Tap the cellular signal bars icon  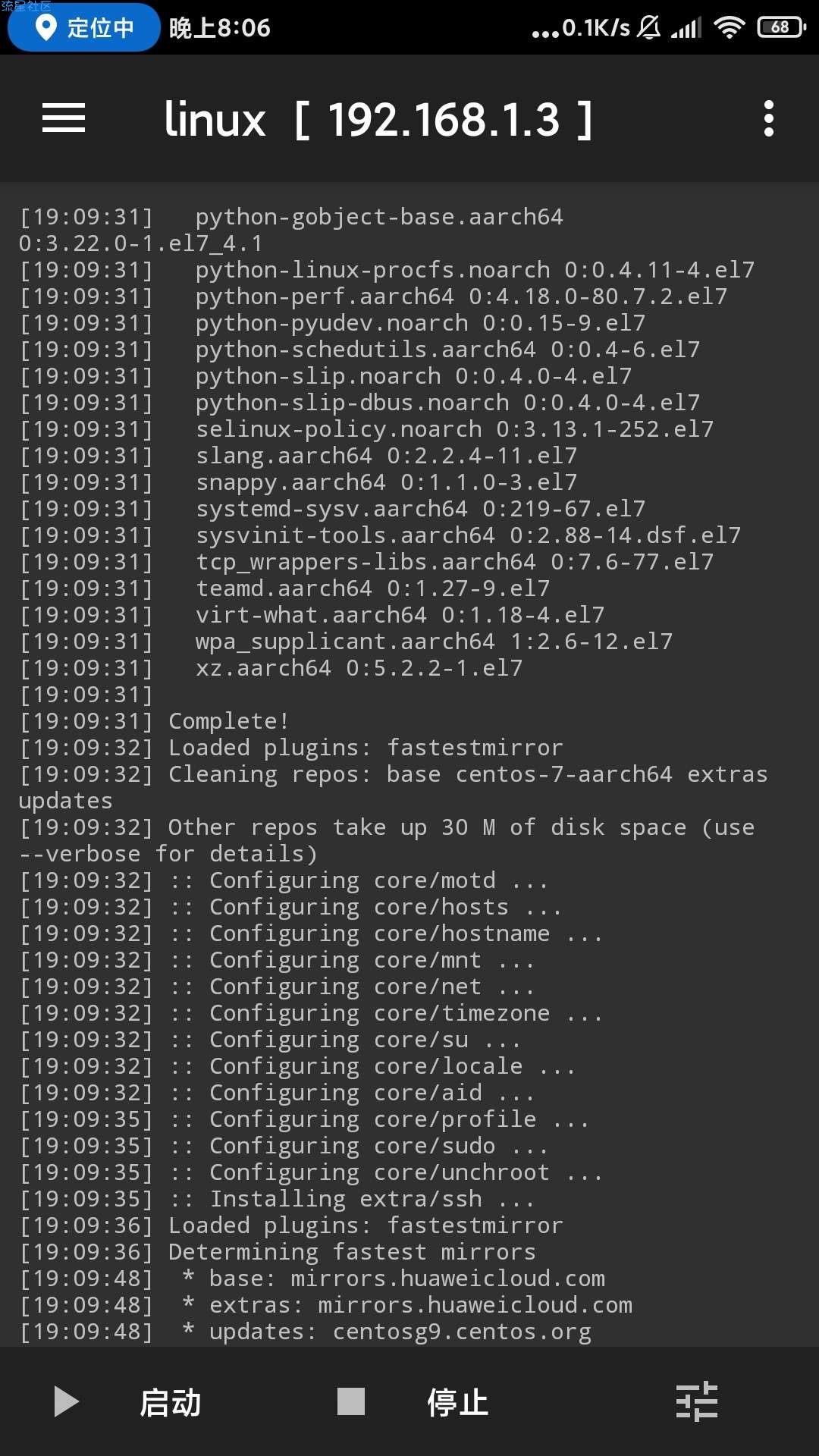[x=686, y=28]
